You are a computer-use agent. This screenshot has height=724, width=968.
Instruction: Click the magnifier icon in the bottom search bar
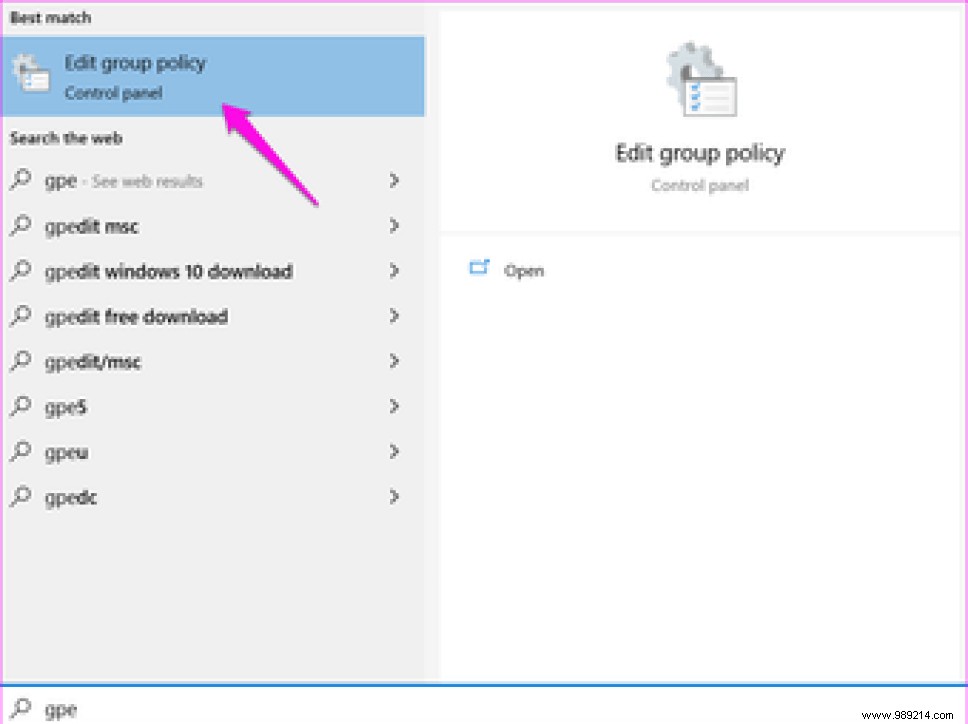20,708
